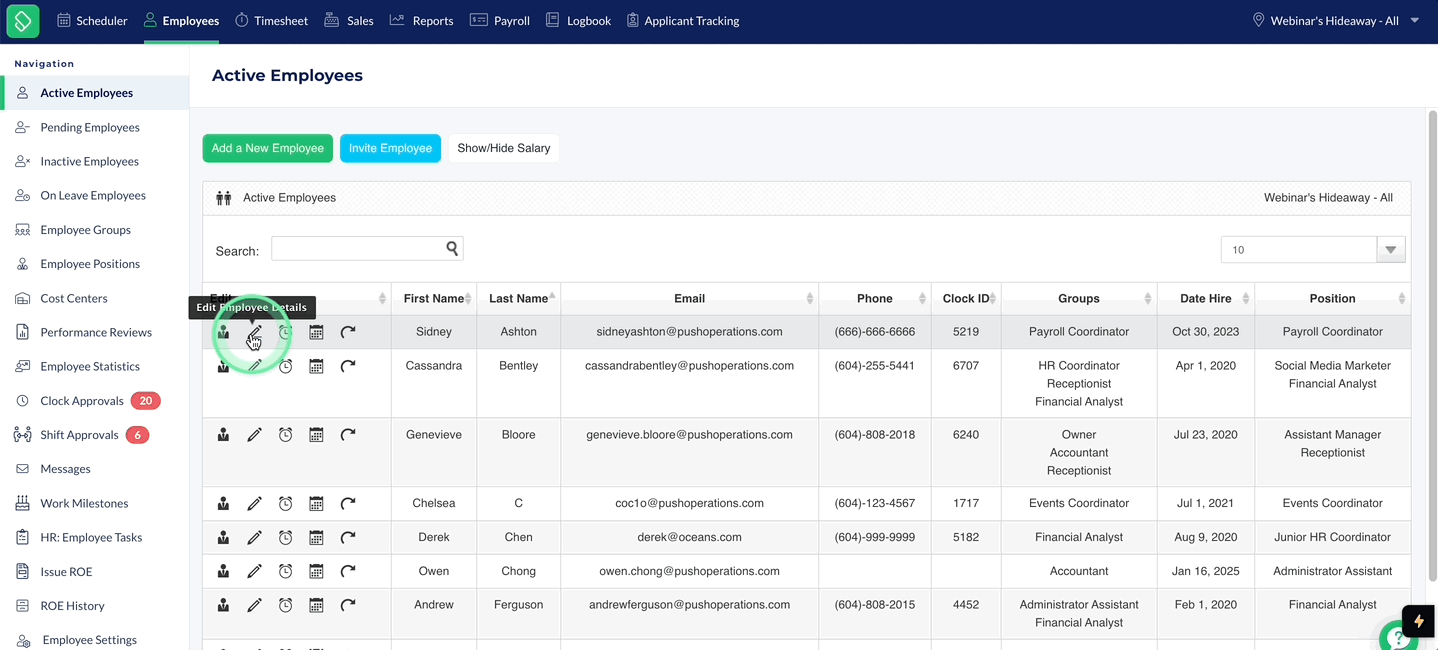Click the calendar icon in Andrew Ferguson's row
The image size is (1438, 650).
(316, 605)
